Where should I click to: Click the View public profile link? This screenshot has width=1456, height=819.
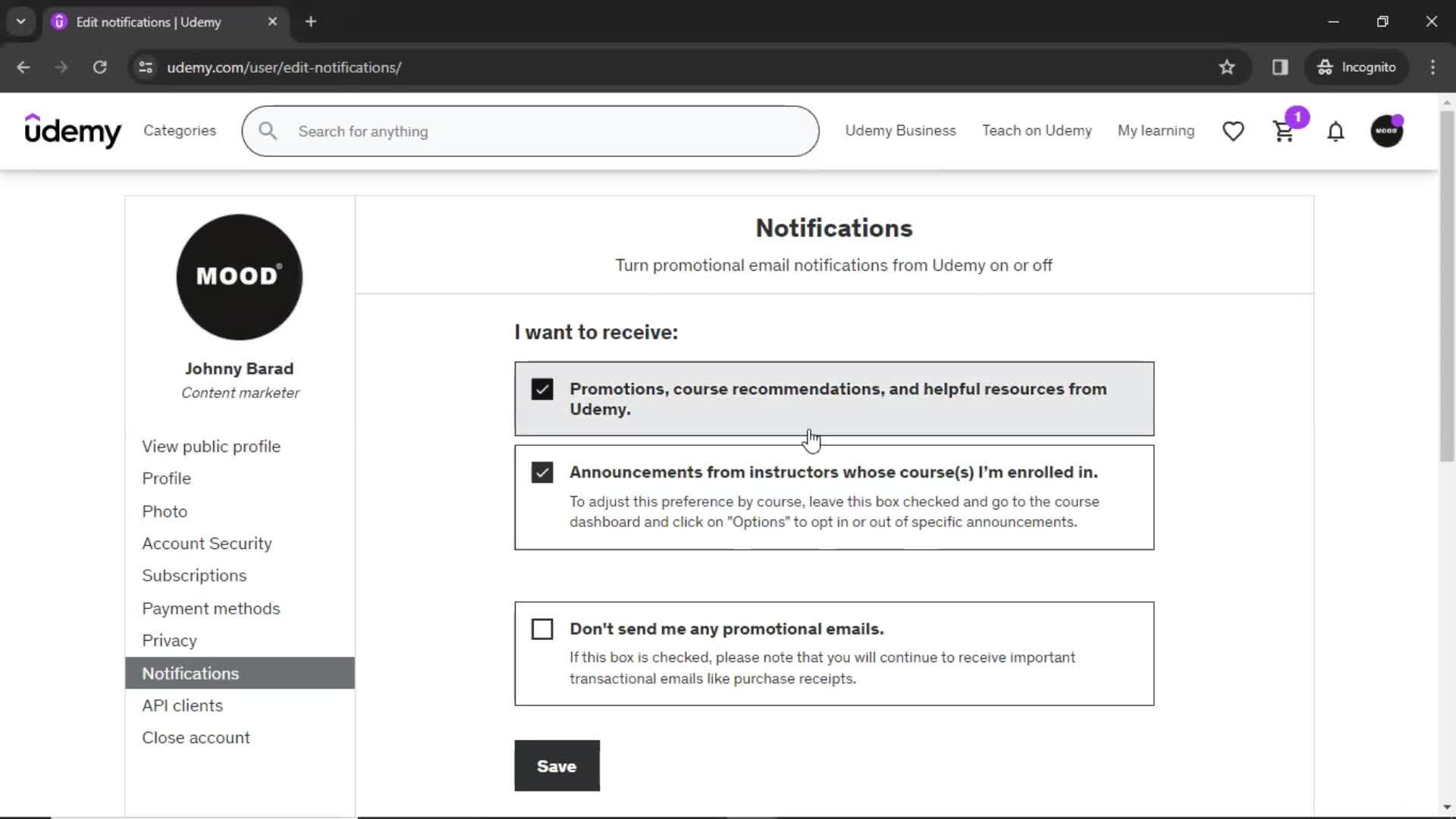point(211,446)
